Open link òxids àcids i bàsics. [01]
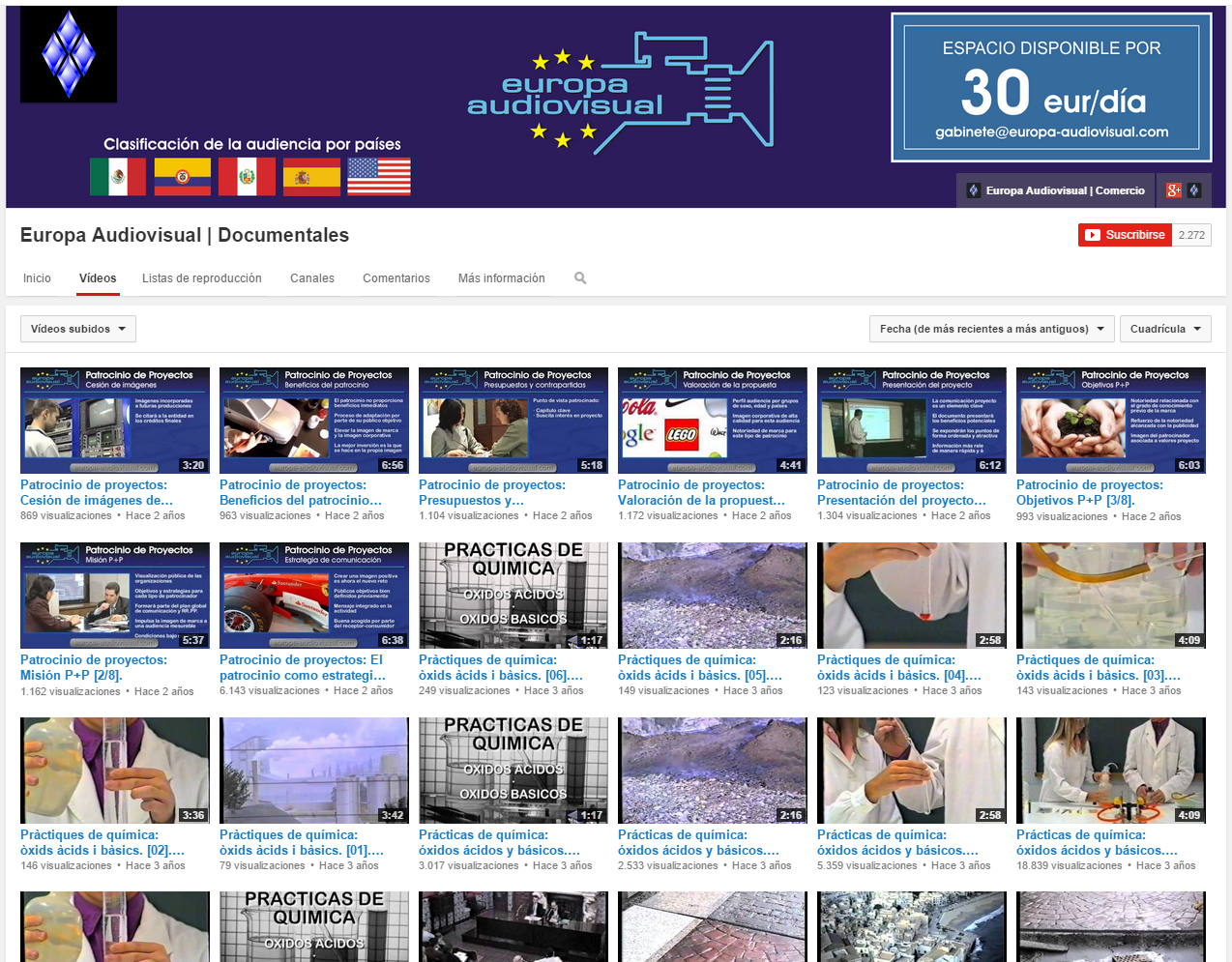The image size is (1232, 962). pos(302,843)
